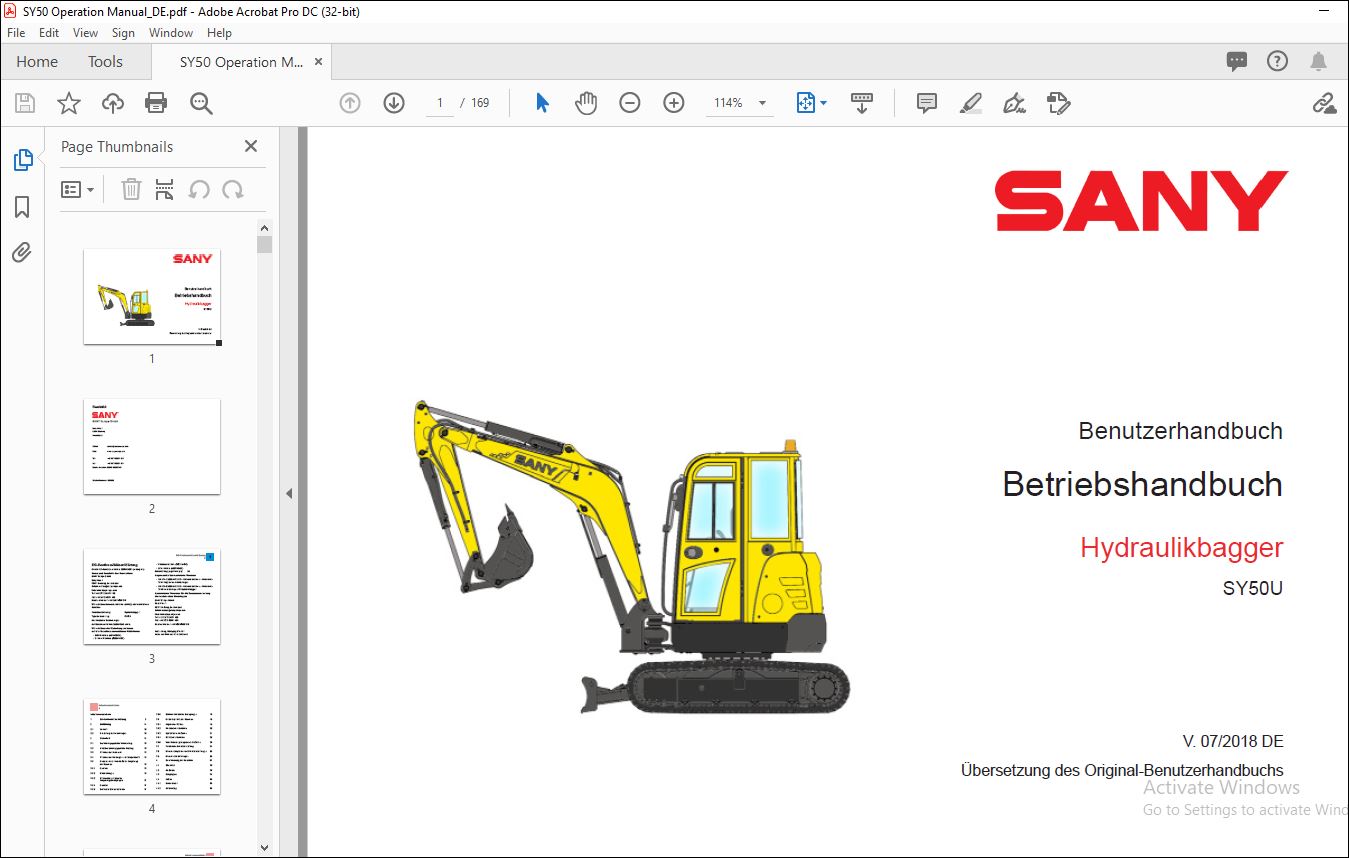This screenshot has width=1349, height=858.
Task: Print the document
Action: click(156, 103)
